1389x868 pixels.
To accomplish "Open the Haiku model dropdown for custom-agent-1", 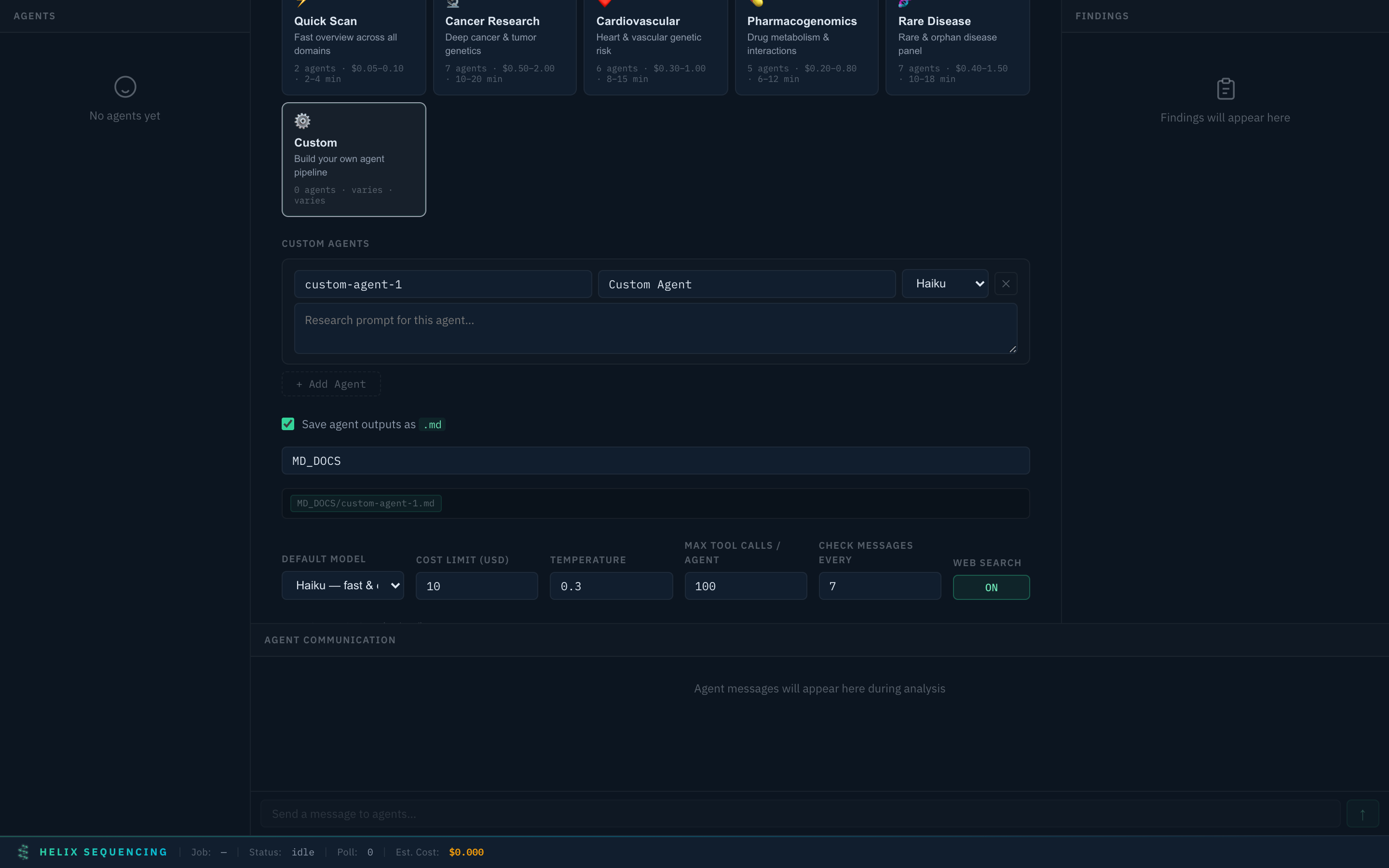I will 944,283.
